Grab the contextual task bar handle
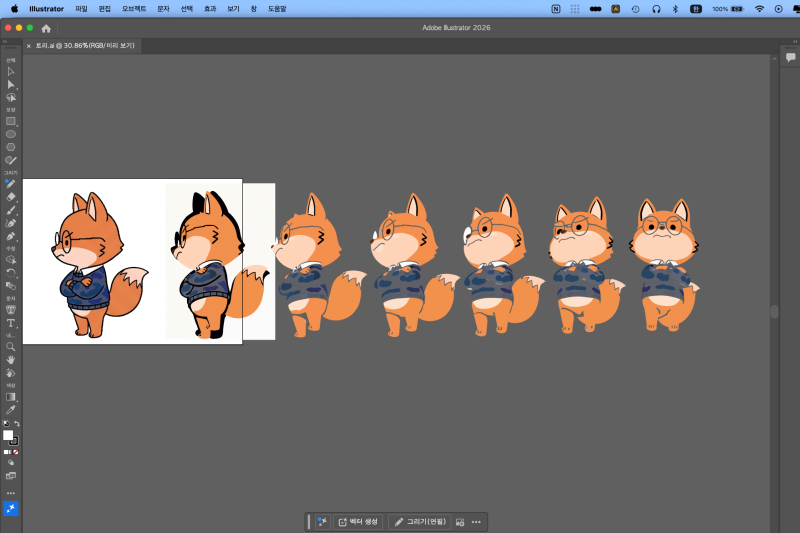Screen dimensions: 800x533 click(x=309, y=522)
